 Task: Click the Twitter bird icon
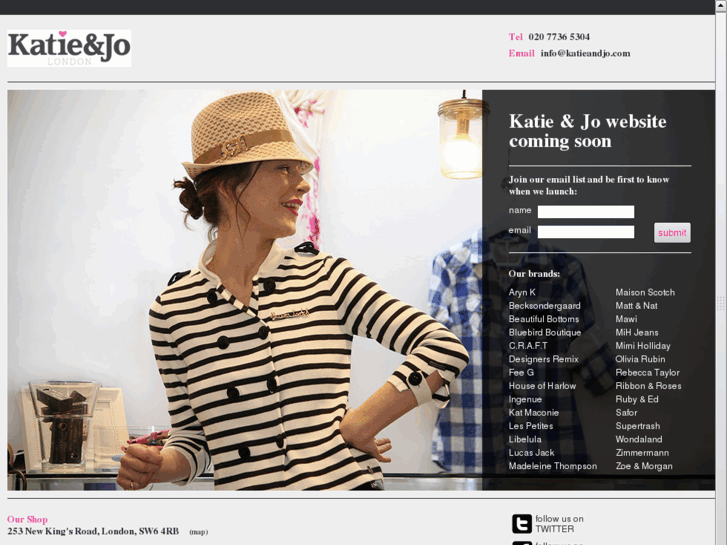pyautogui.click(x=522, y=524)
